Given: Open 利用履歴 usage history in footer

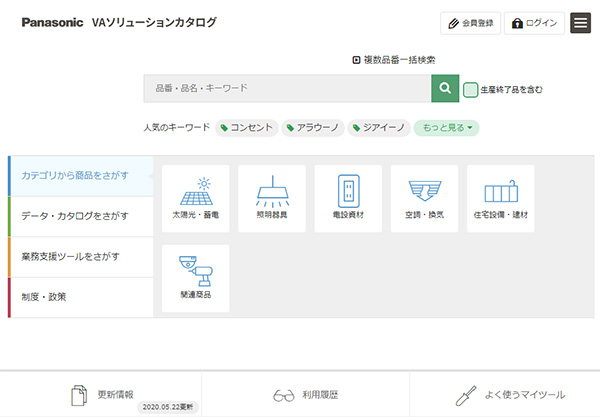Looking at the screenshot, I should click(305, 395).
